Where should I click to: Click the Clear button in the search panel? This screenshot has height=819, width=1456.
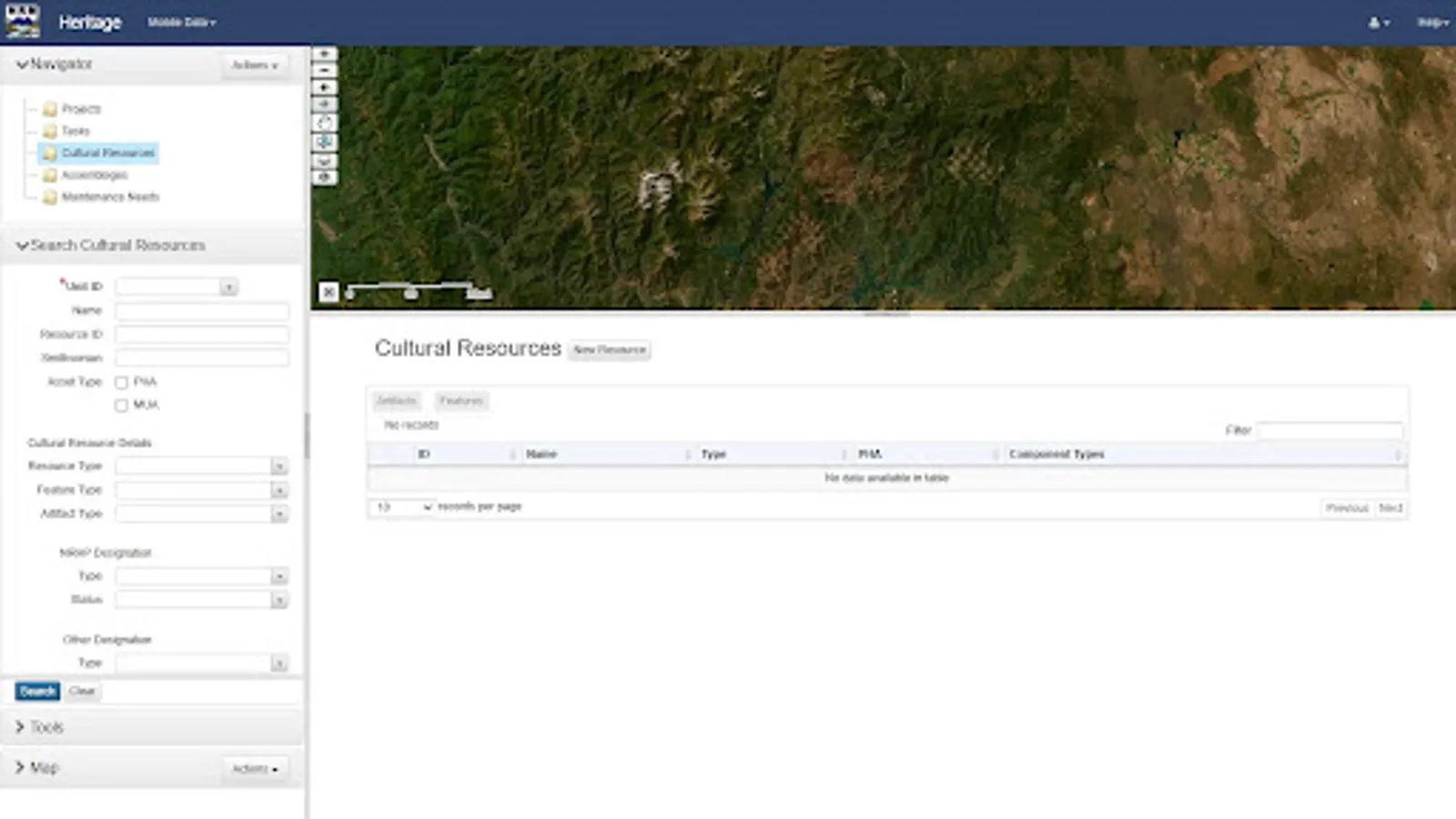[x=82, y=692]
